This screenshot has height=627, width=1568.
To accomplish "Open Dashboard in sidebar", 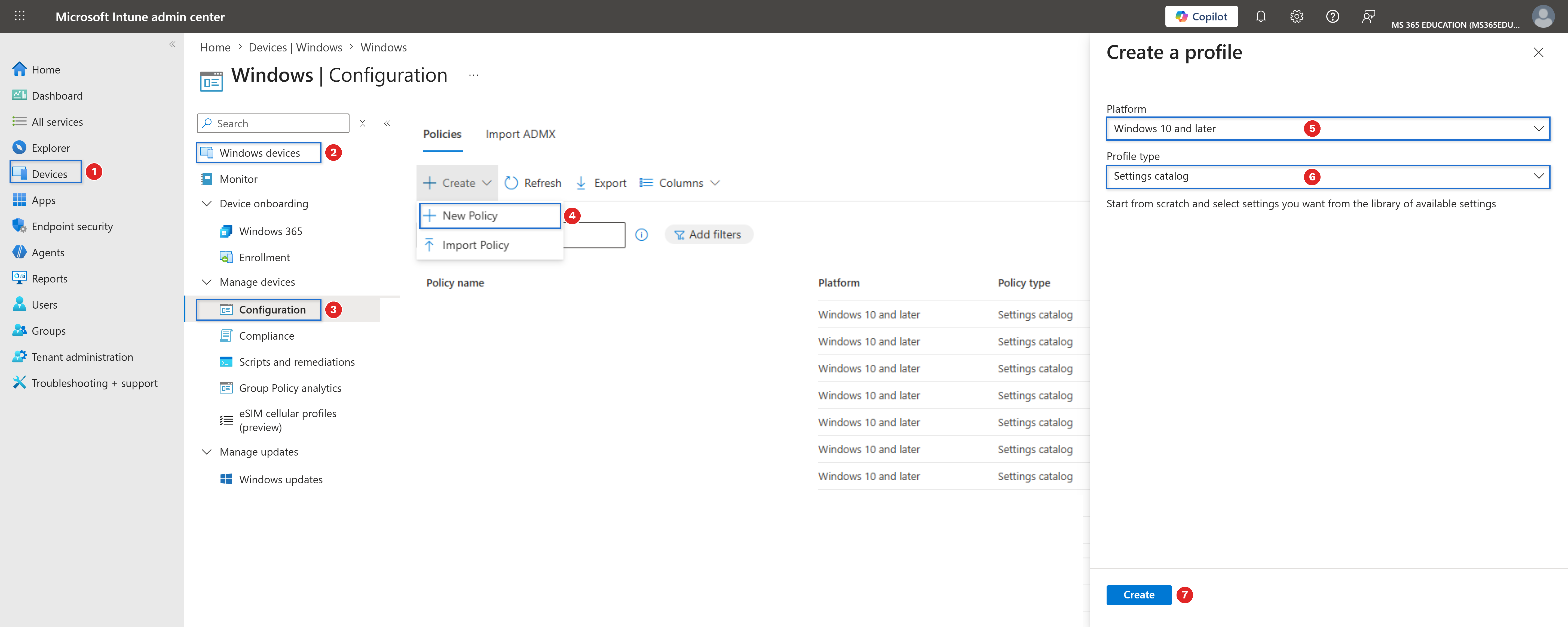I will tap(47, 96).
